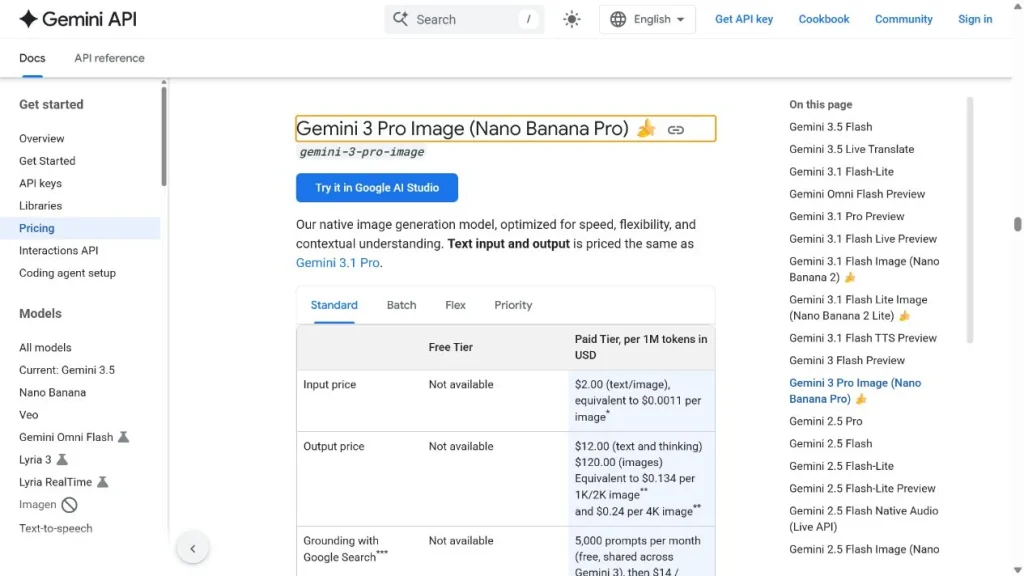Jump to Gemini 3.5 Flash on this page

click(x=830, y=127)
